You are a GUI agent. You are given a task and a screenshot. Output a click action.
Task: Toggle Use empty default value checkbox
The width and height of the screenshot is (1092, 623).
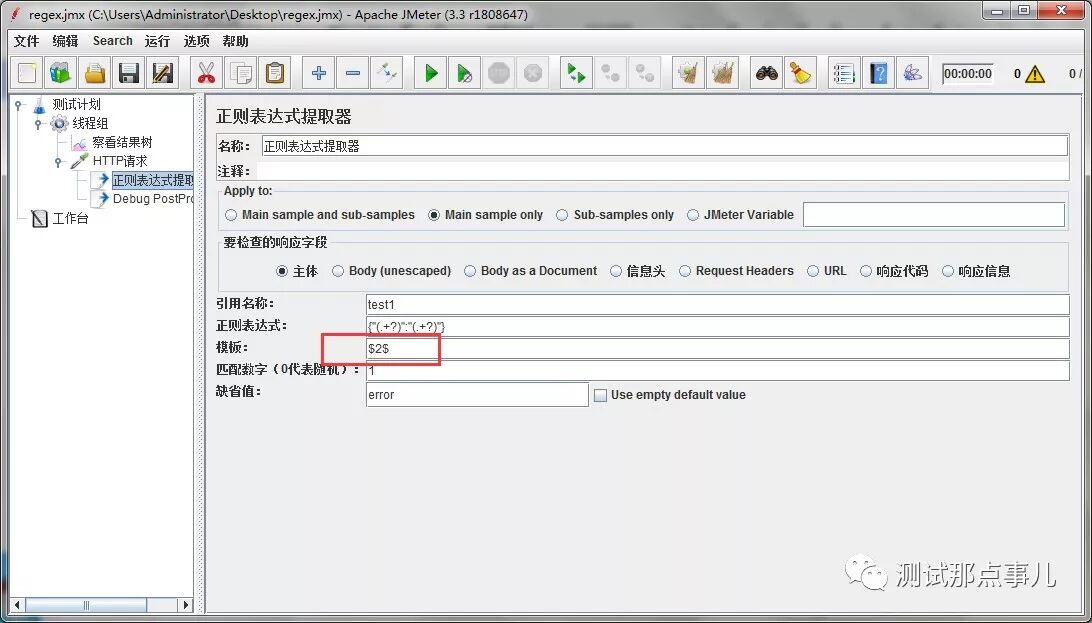tap(600, 395)
